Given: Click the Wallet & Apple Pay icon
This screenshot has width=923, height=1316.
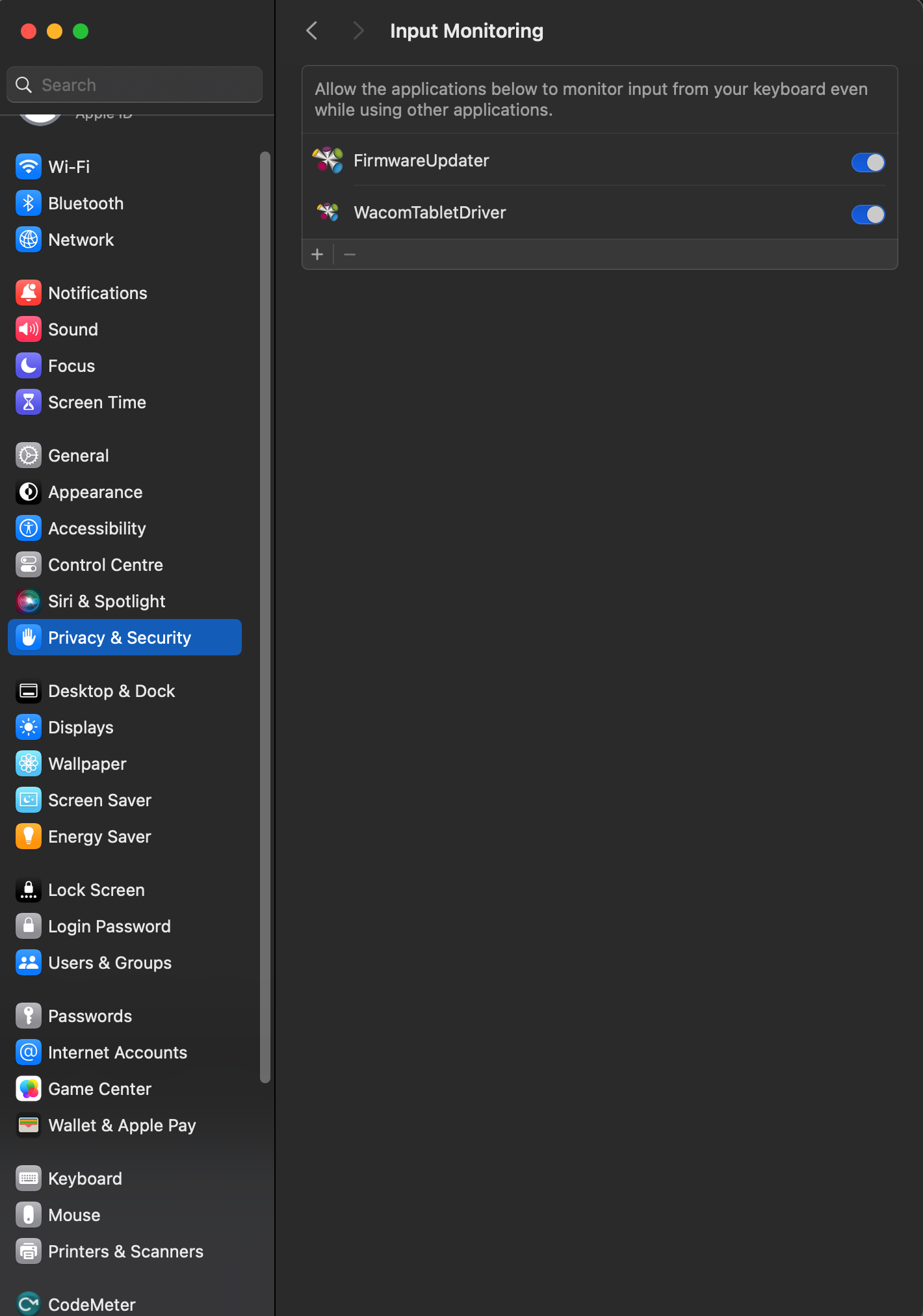Looking at the screenshot, I should [29, 1125].
